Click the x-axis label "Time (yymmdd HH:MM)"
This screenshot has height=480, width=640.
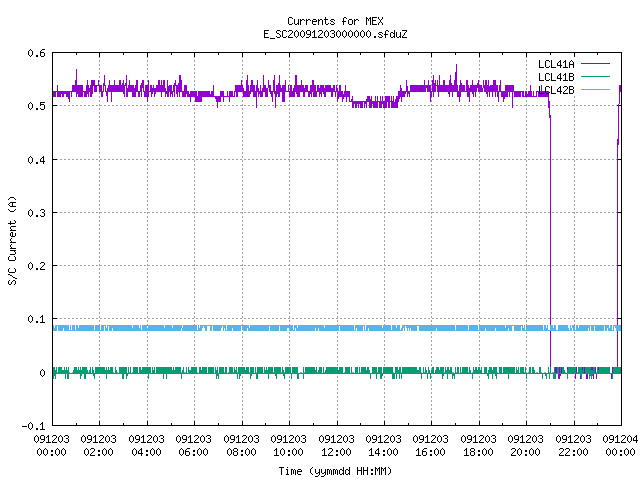335,471
